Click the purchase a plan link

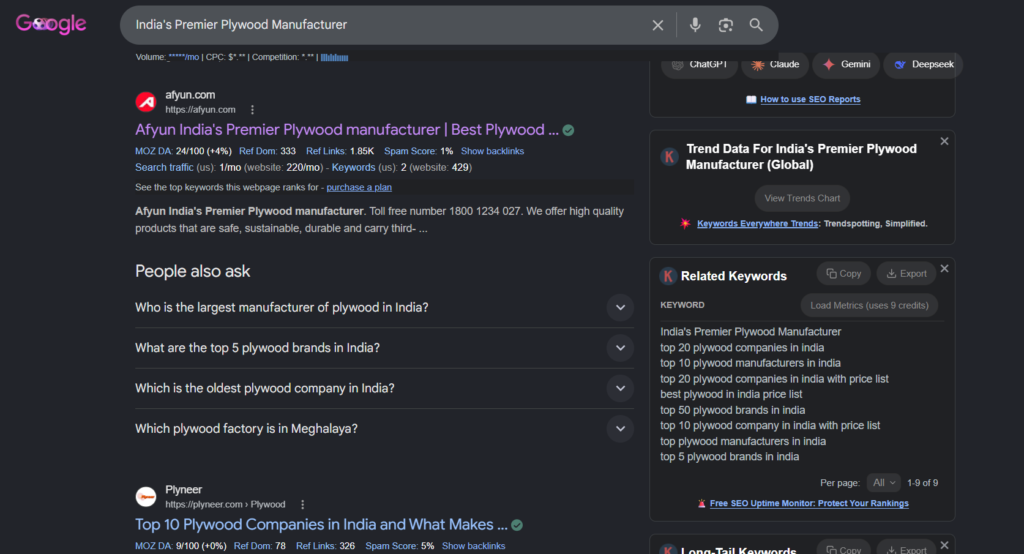[x=359, y=187]
